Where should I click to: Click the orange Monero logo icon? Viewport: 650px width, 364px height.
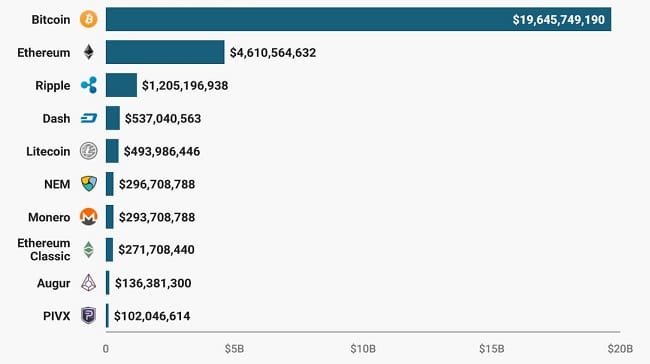point(89,217)
